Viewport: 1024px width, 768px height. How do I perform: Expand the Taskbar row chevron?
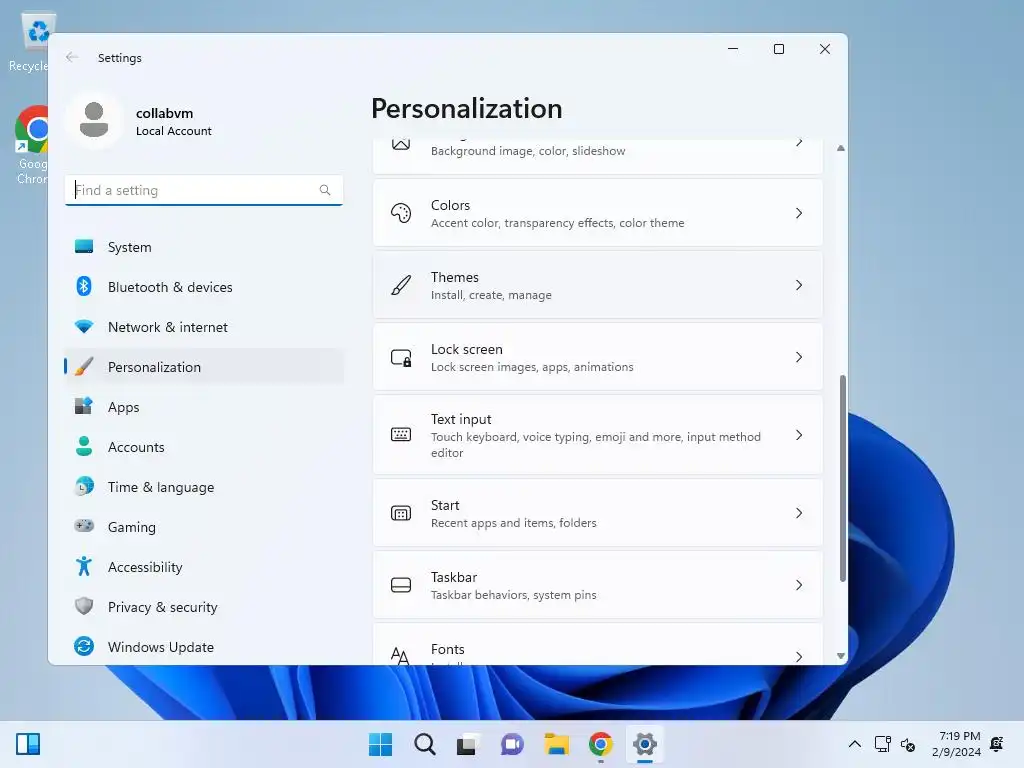coord(799,585)
